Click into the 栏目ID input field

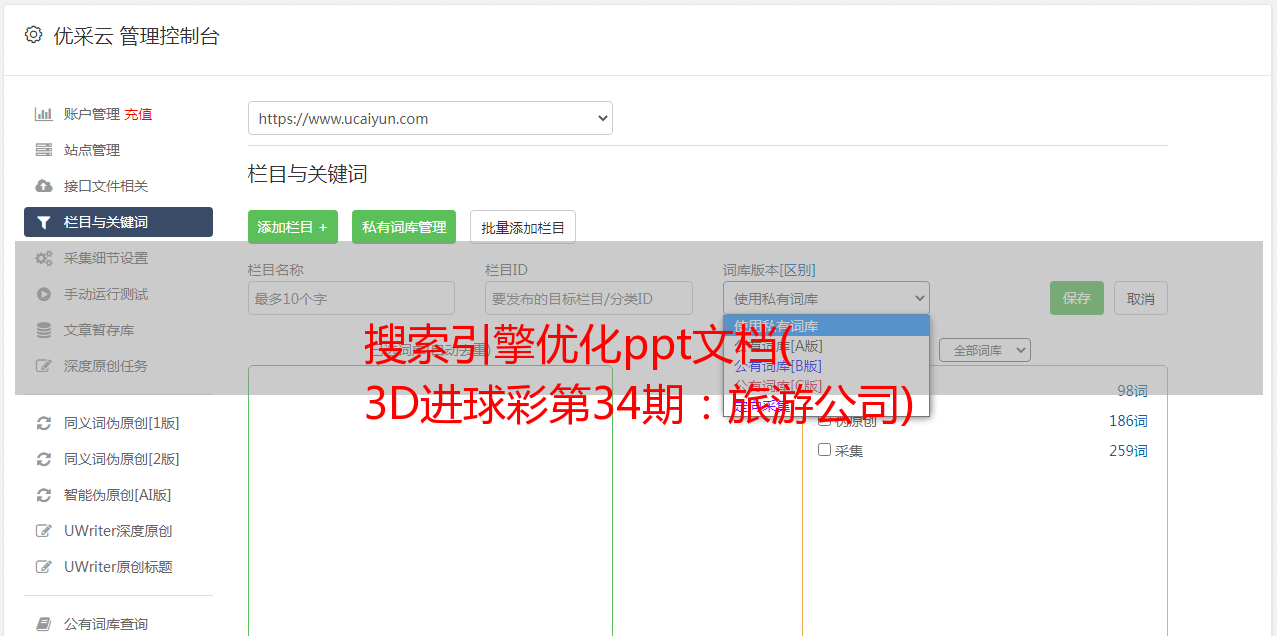[589, 298]
